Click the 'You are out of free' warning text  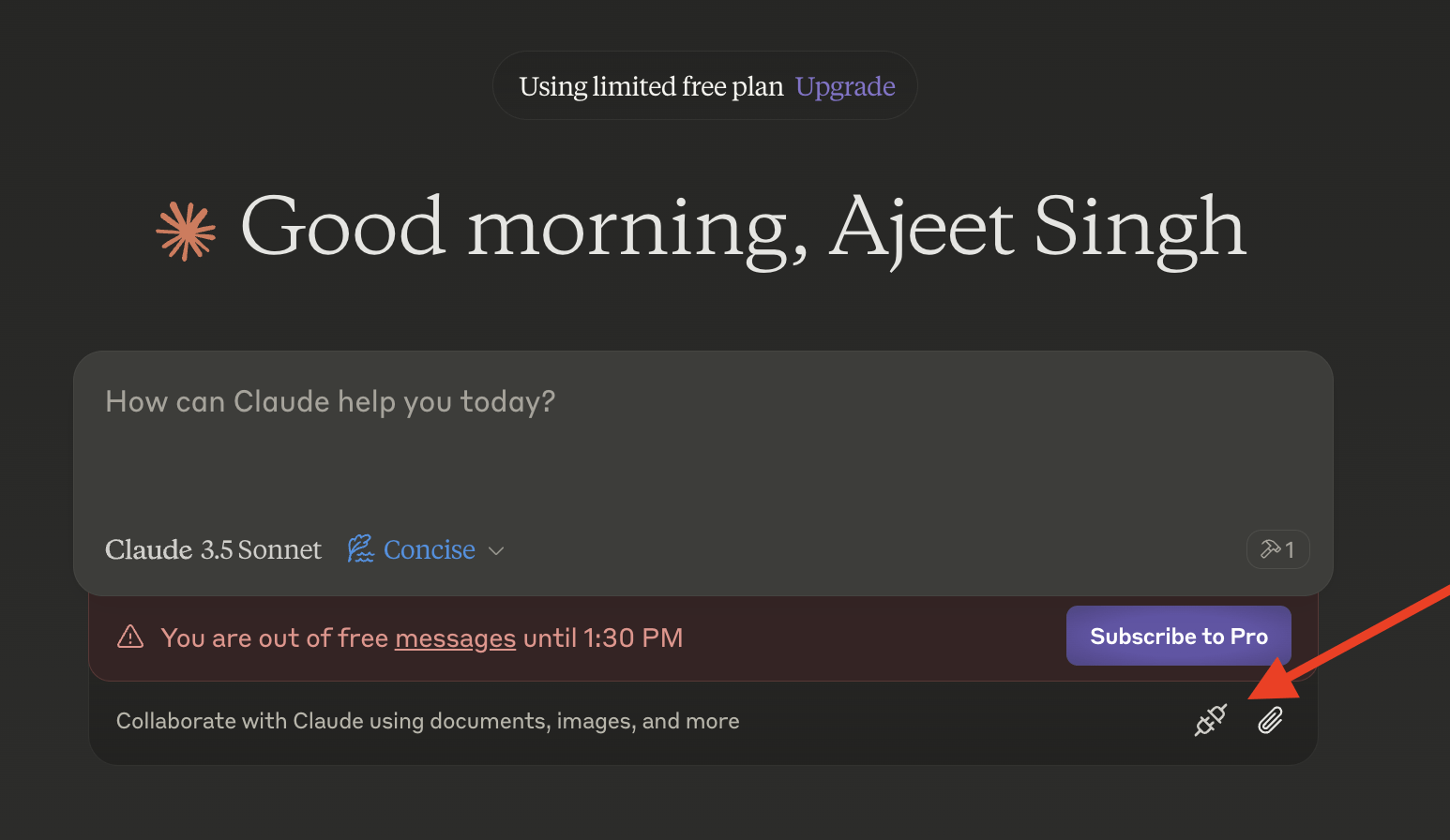(274, 638)
